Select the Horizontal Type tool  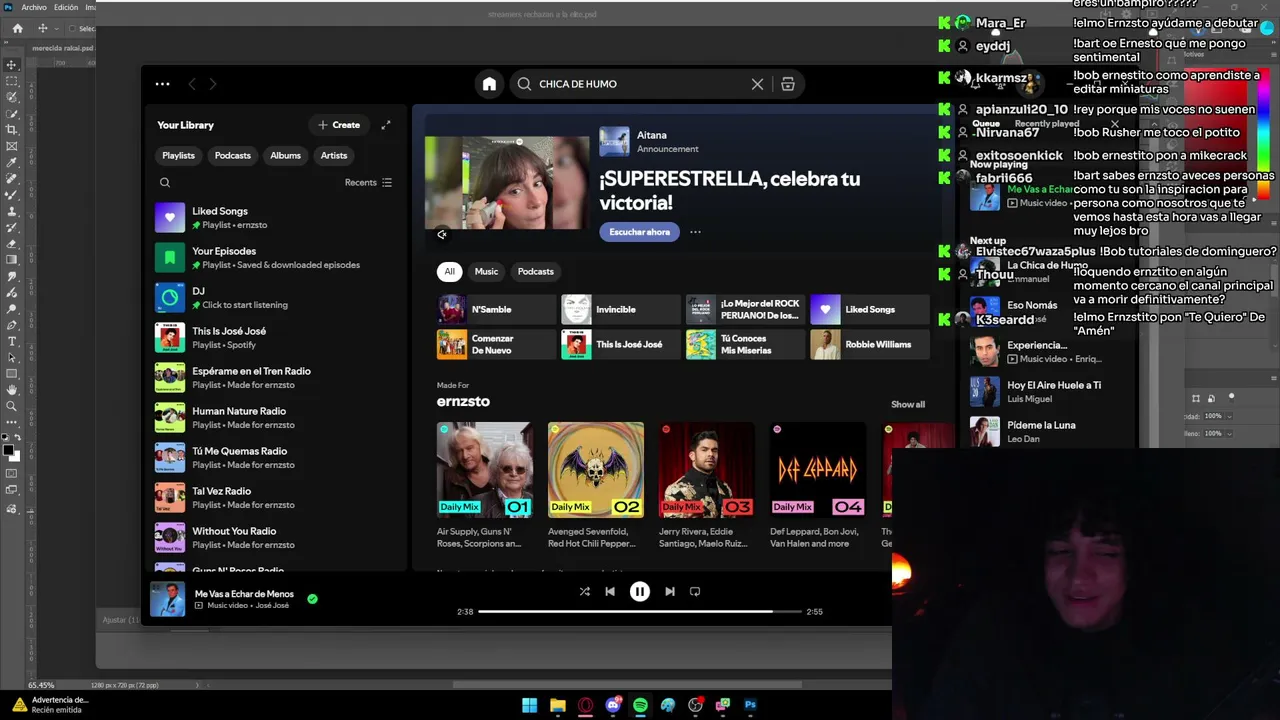tap(12, 341)
